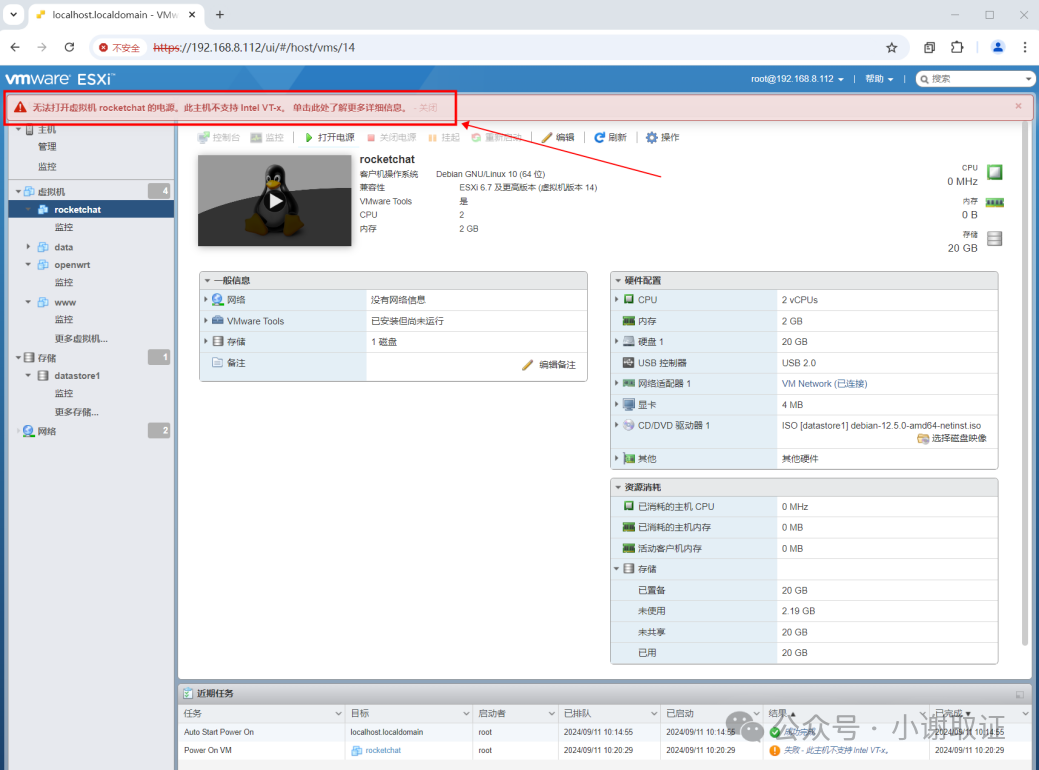Expand the data VM tree node

(x=28, y=247)
